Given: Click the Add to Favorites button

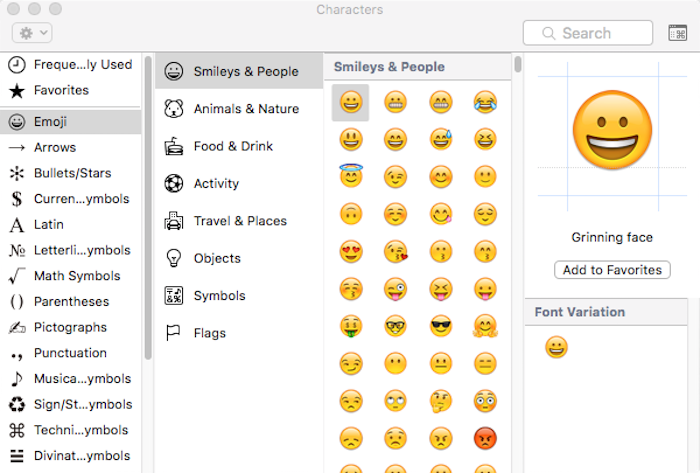Looking at the screenshot, I should pos(612,270).
